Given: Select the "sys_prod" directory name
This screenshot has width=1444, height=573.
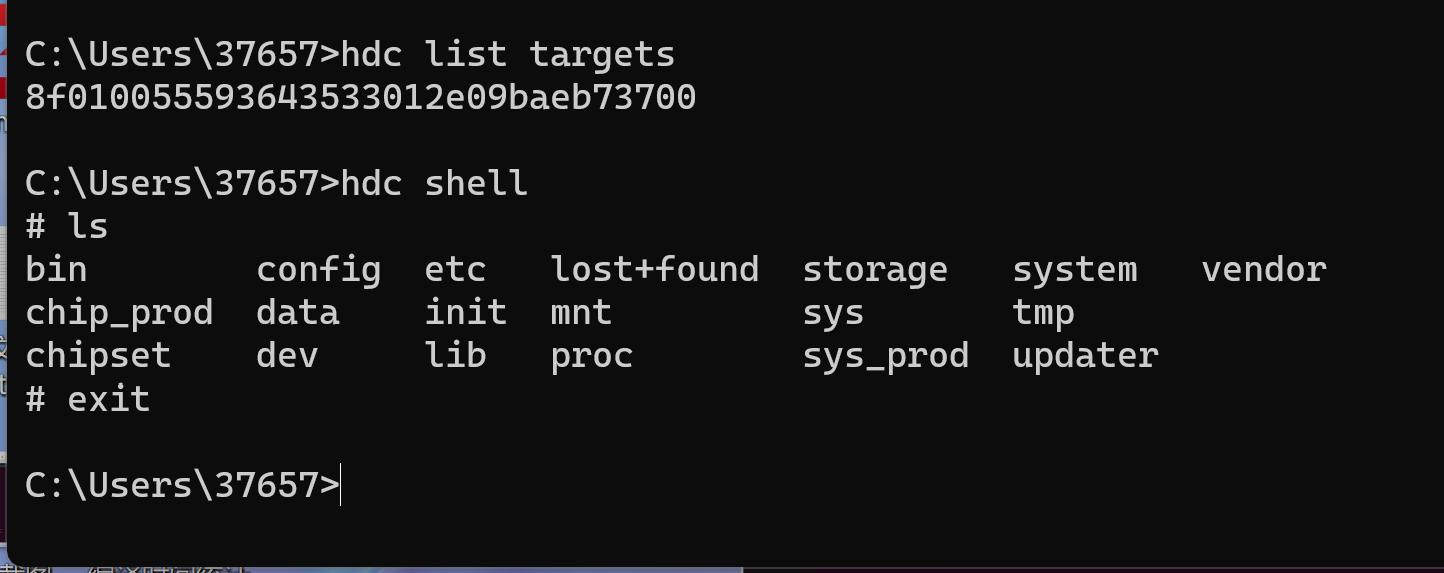Looking at the screenshot, I should tap(885, 356).
